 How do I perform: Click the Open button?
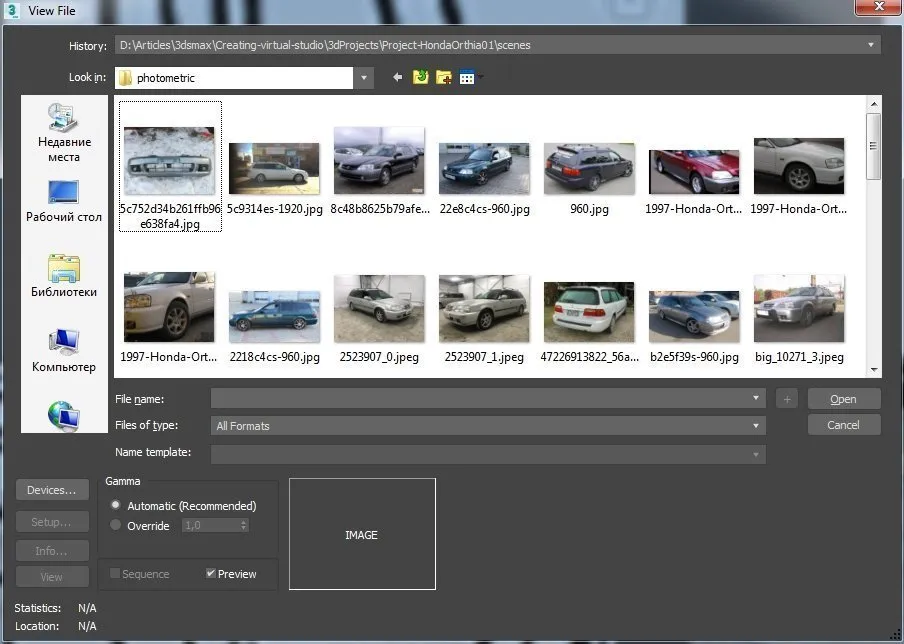[844, 399]
